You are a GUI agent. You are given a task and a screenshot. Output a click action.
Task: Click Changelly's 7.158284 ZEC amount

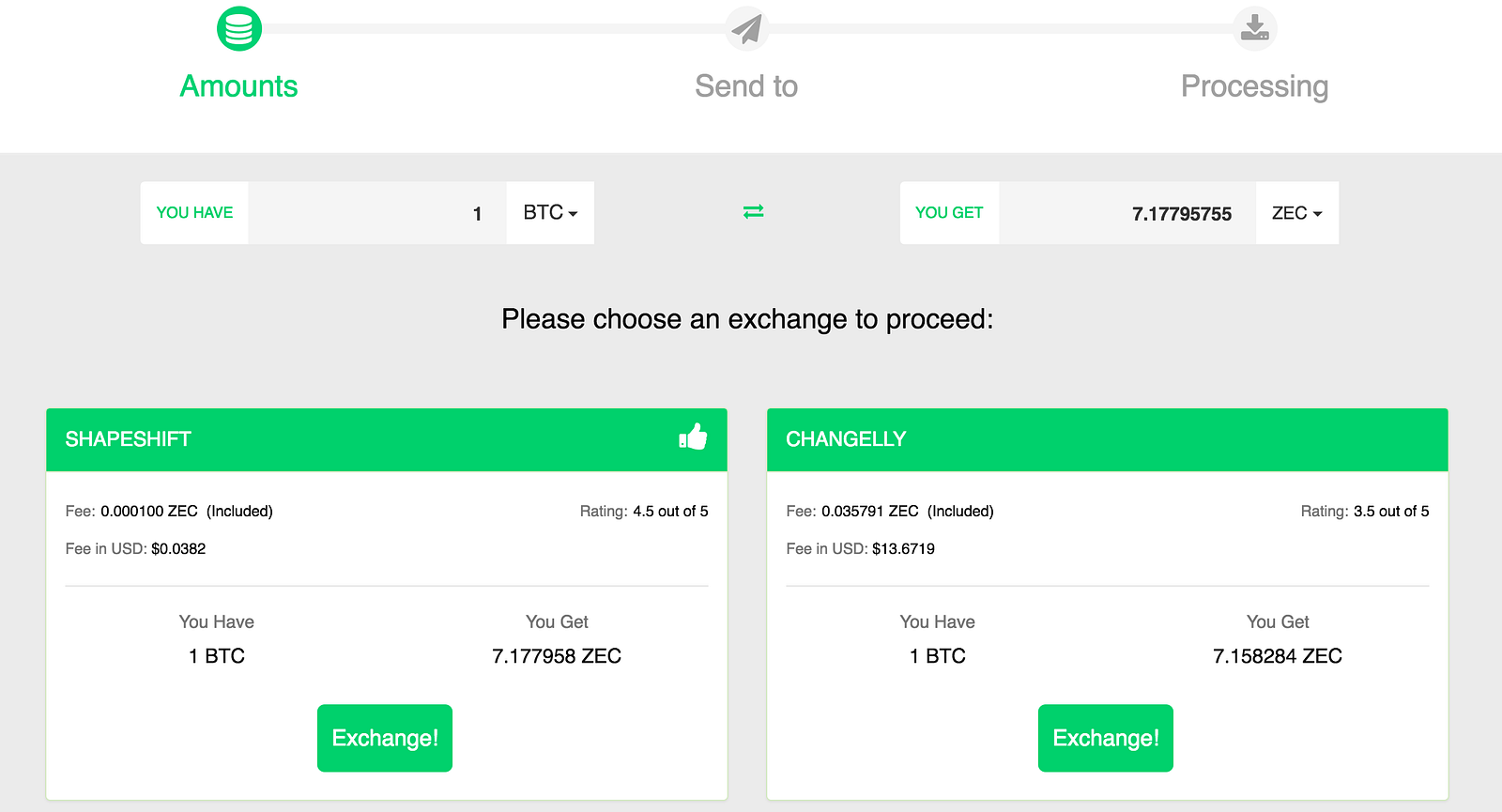1278,656
